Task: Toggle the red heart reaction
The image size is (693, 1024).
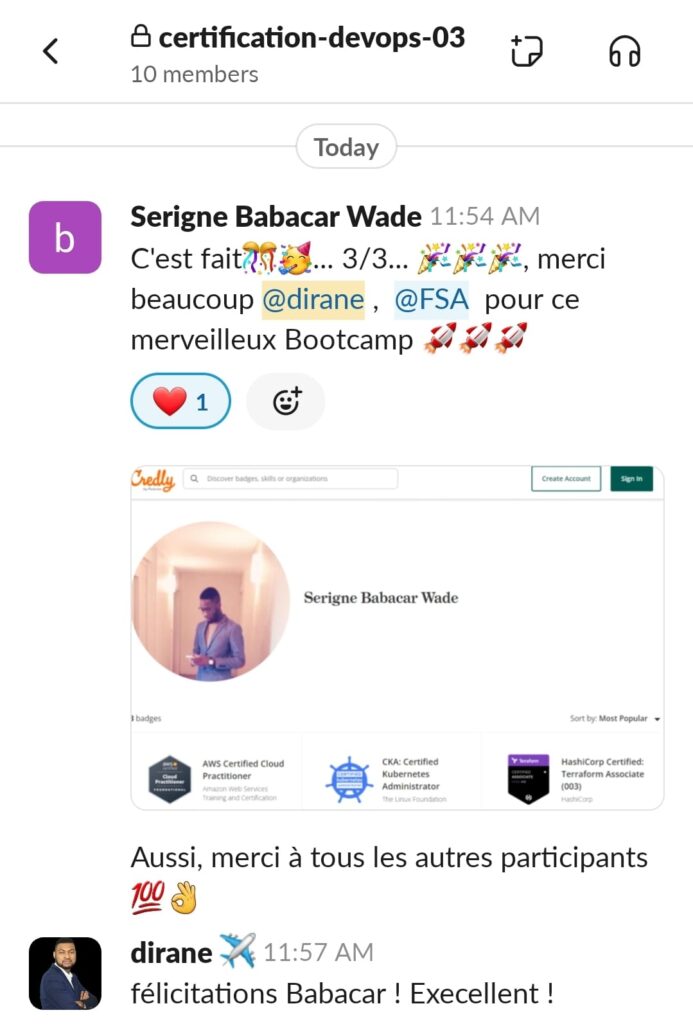Action: pyautogui.click(x=181, y=401)
